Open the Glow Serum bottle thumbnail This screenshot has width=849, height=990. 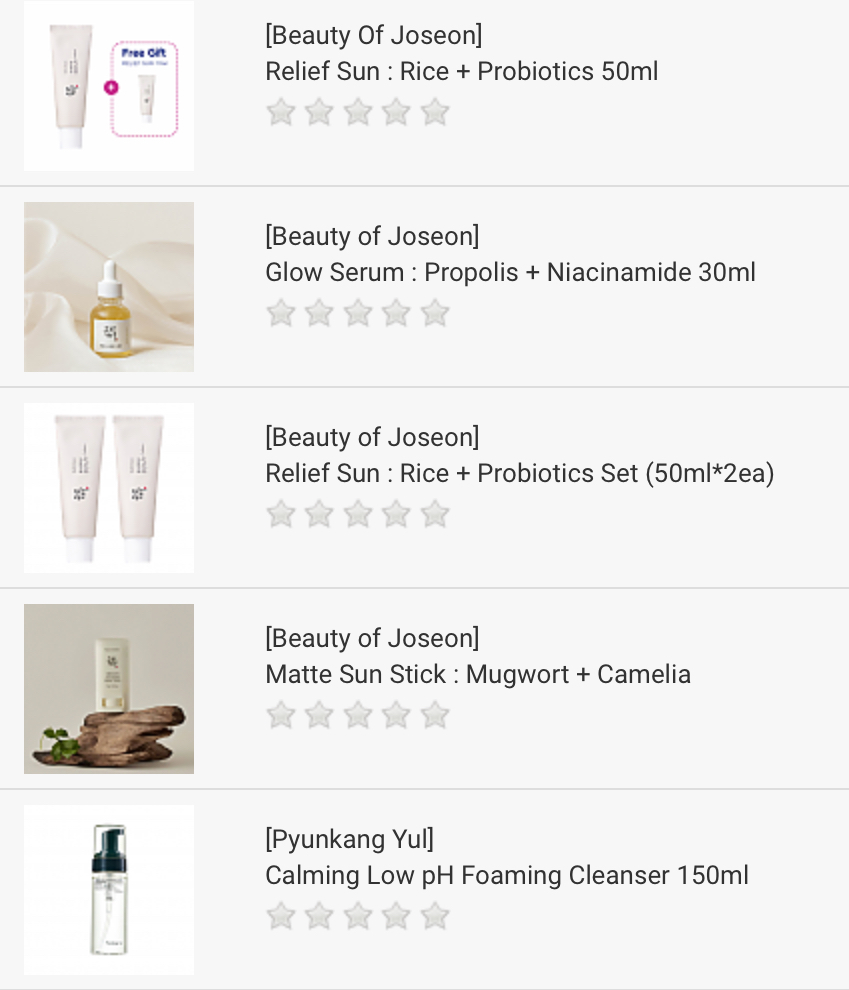click(109, 287)
